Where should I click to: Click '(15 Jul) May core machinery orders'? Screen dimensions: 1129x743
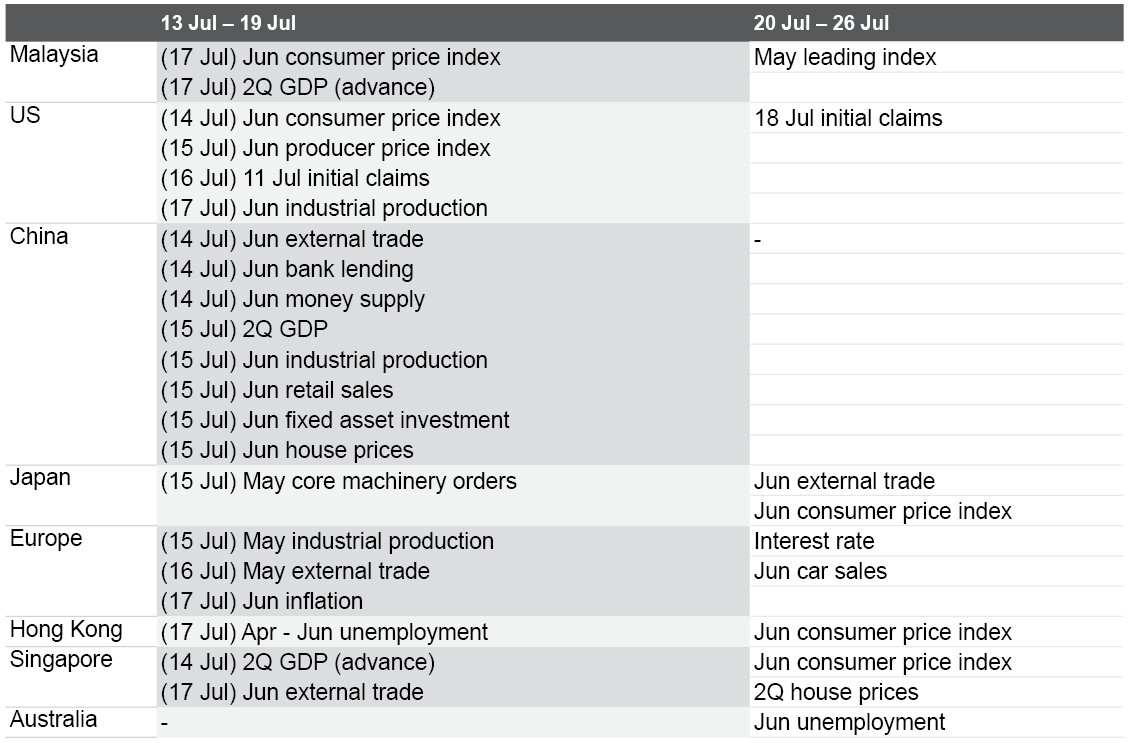click(x=338, y=481)
